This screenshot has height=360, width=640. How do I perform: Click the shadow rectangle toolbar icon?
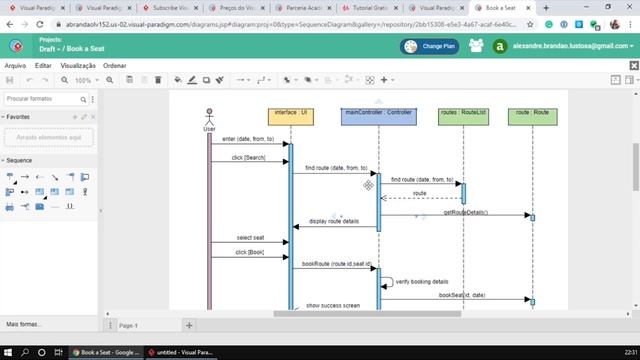(x=206, y=80)
